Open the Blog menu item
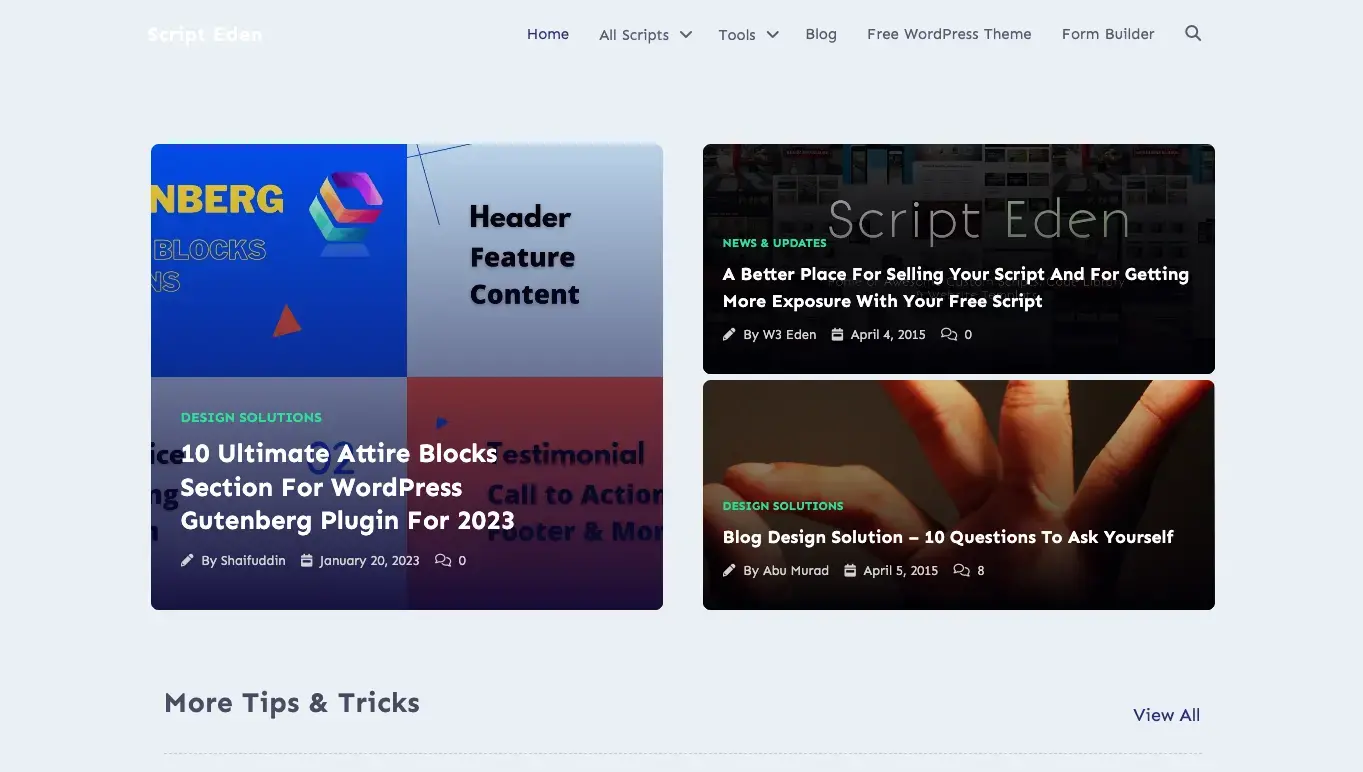Screen dimensions: 1363x772 (x=821, y=34)
